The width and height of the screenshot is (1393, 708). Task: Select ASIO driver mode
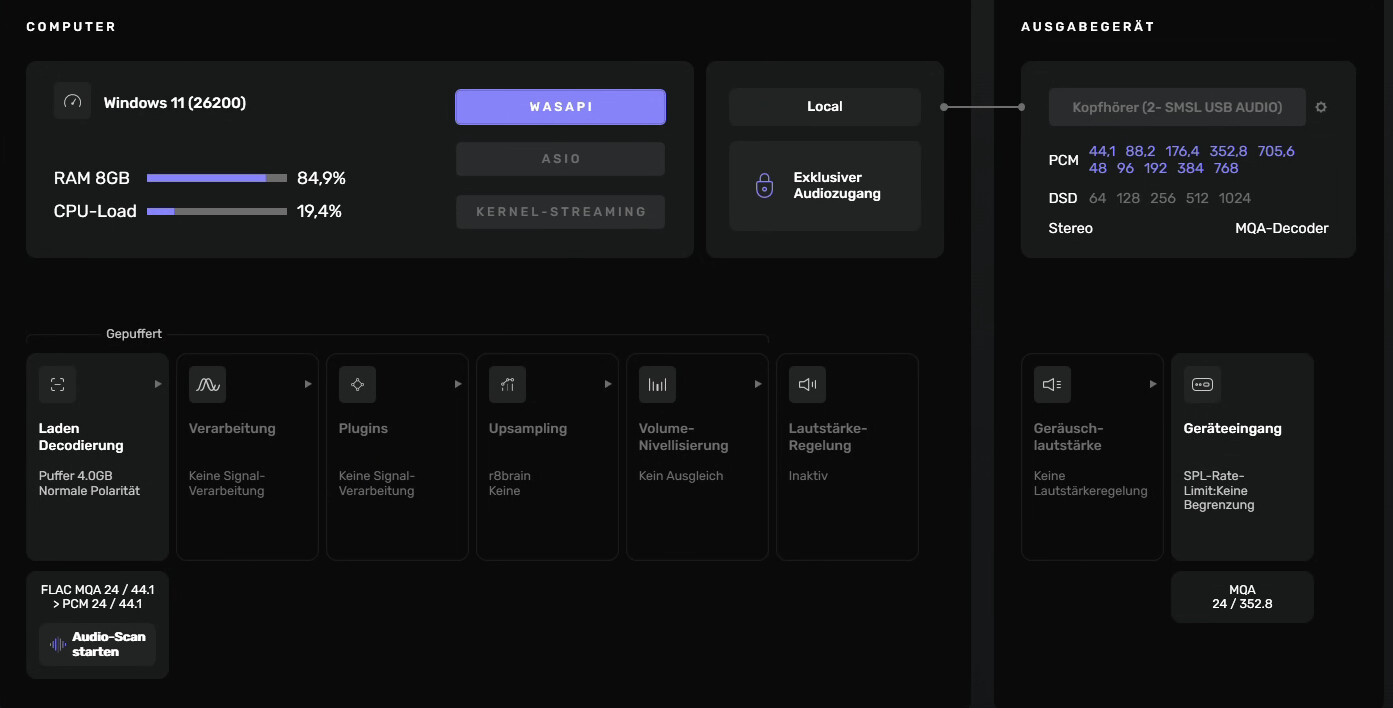[x=560, y=159]
